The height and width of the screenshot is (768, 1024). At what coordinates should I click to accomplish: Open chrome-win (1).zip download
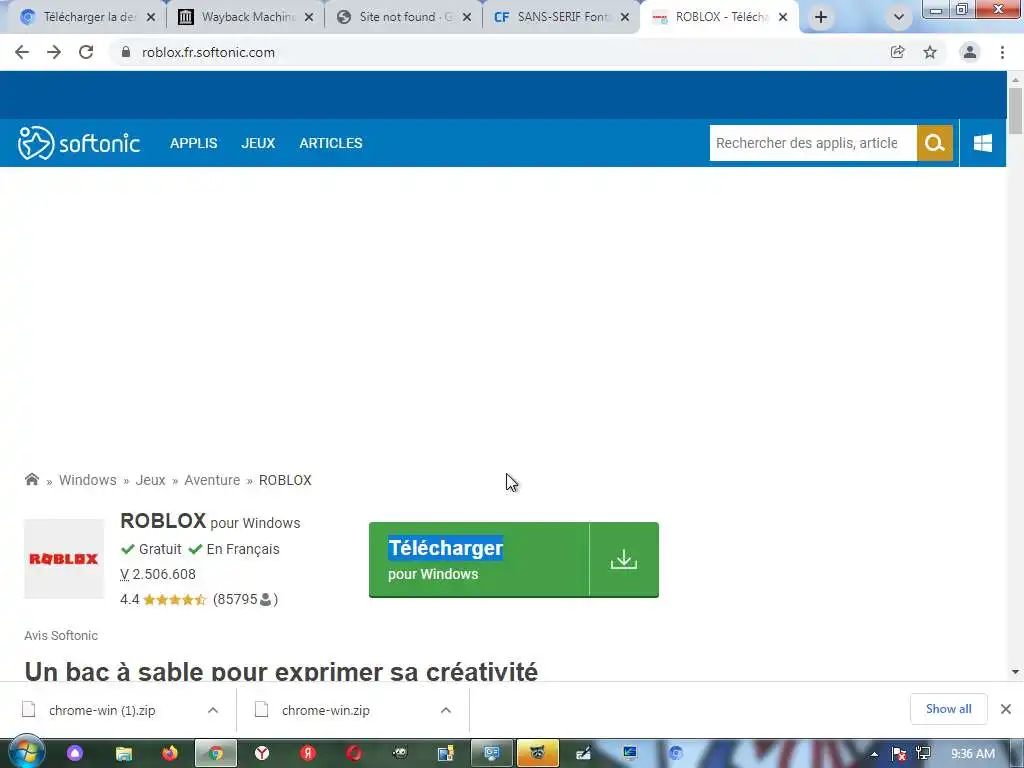point(102,711)
